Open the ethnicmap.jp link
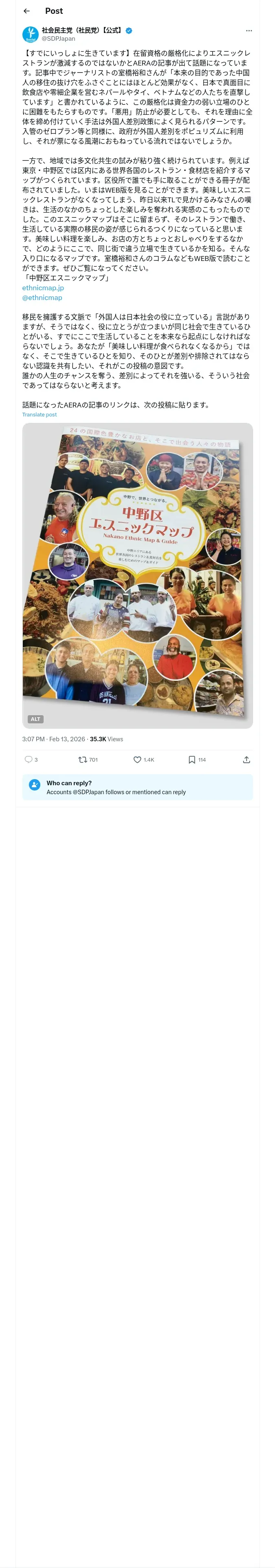 pyautogui.click(x=43, y=288)
